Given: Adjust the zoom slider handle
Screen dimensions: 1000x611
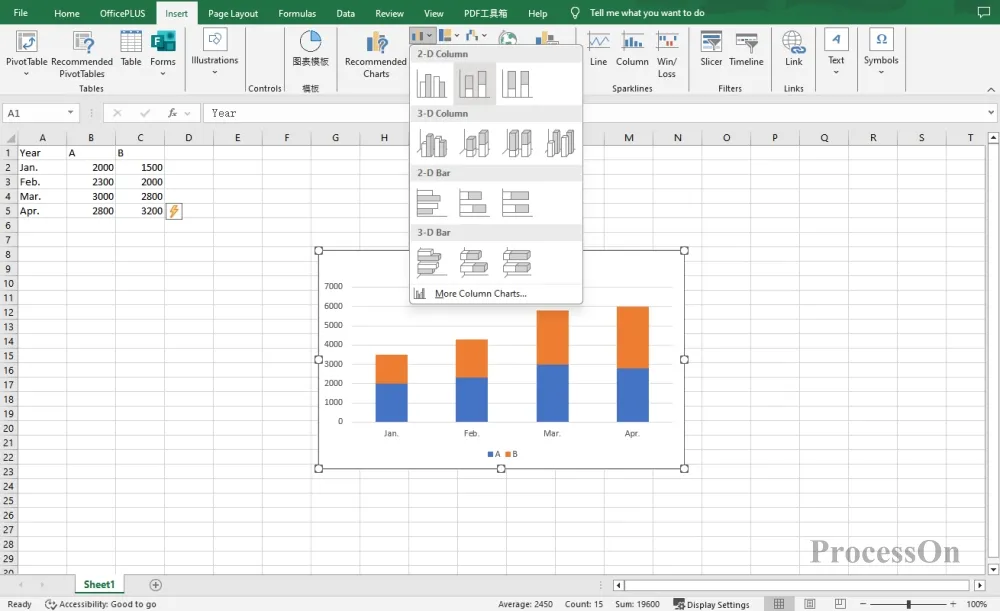Looking at the screenshot, I should (908, 603).
